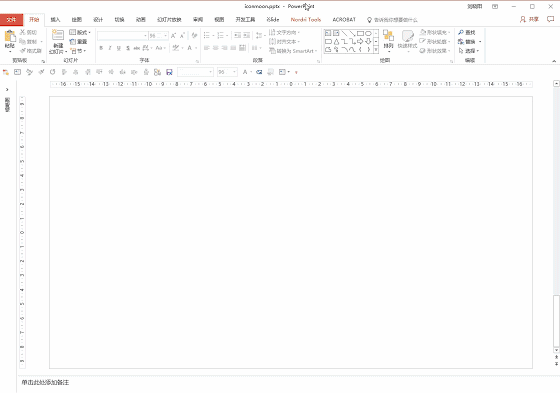
Task: Click the Decrease Indent icon
Action: (x=238, y=35)
